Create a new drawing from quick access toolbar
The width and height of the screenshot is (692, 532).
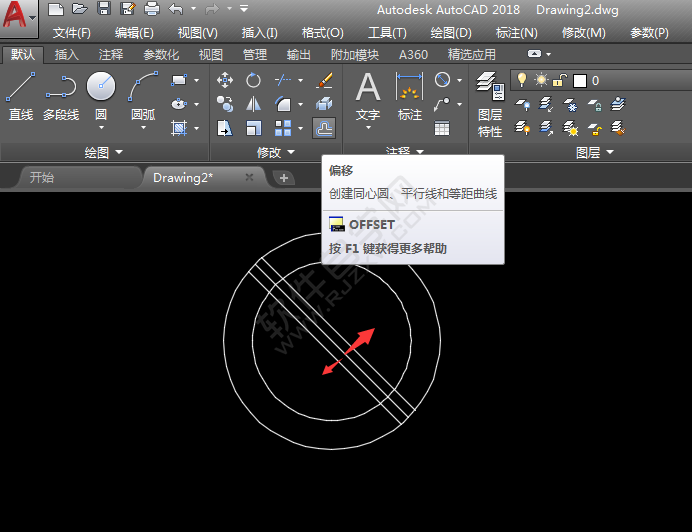point(56,9)
